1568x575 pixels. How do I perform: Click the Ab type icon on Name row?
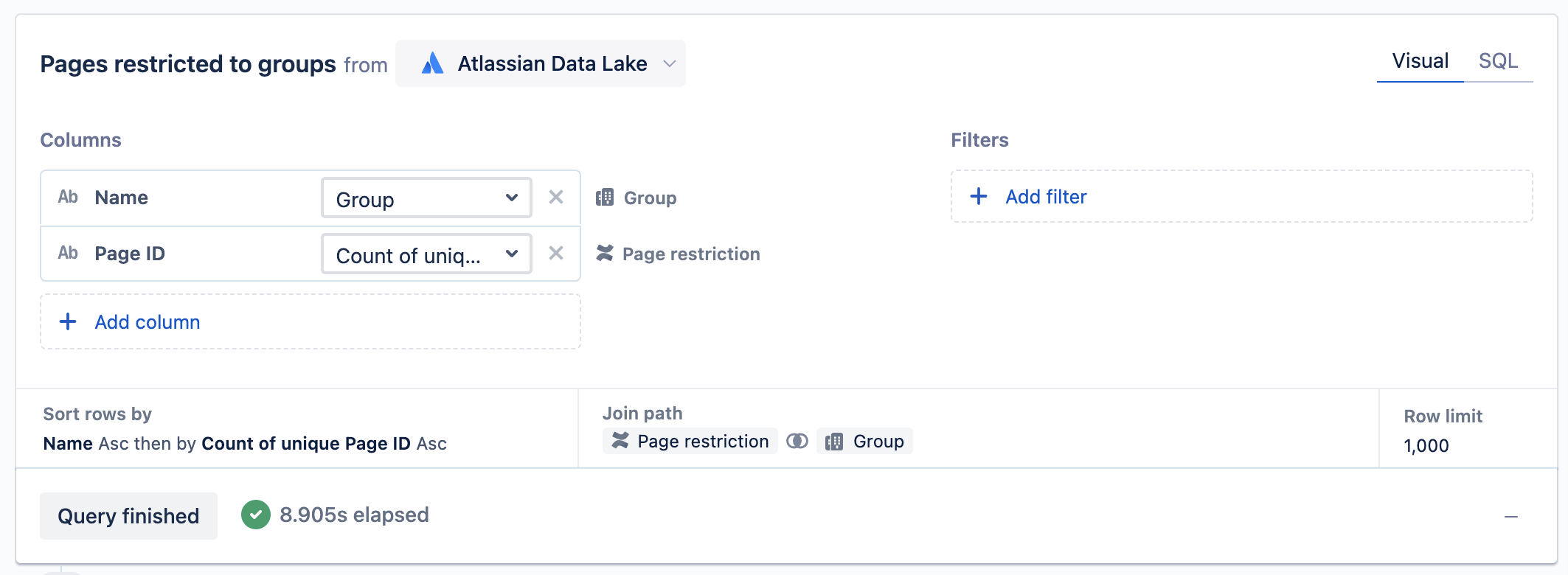[x=68, y=197]
